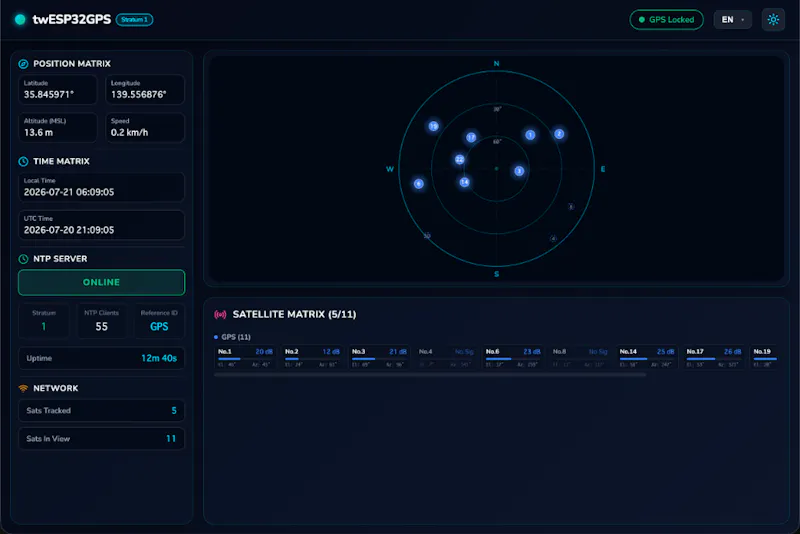The image size is (800, 534).
Task: Click the Satellite Matrix signal icon
Action: [x=220, y=315]
